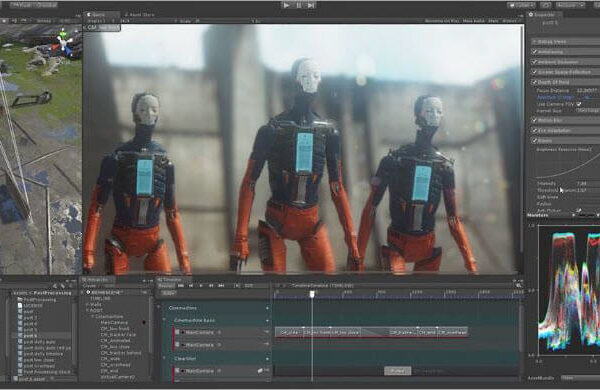Click the Focus Distance value field
Viewport: 600px width, 390px height.
[x=588, y=90]
